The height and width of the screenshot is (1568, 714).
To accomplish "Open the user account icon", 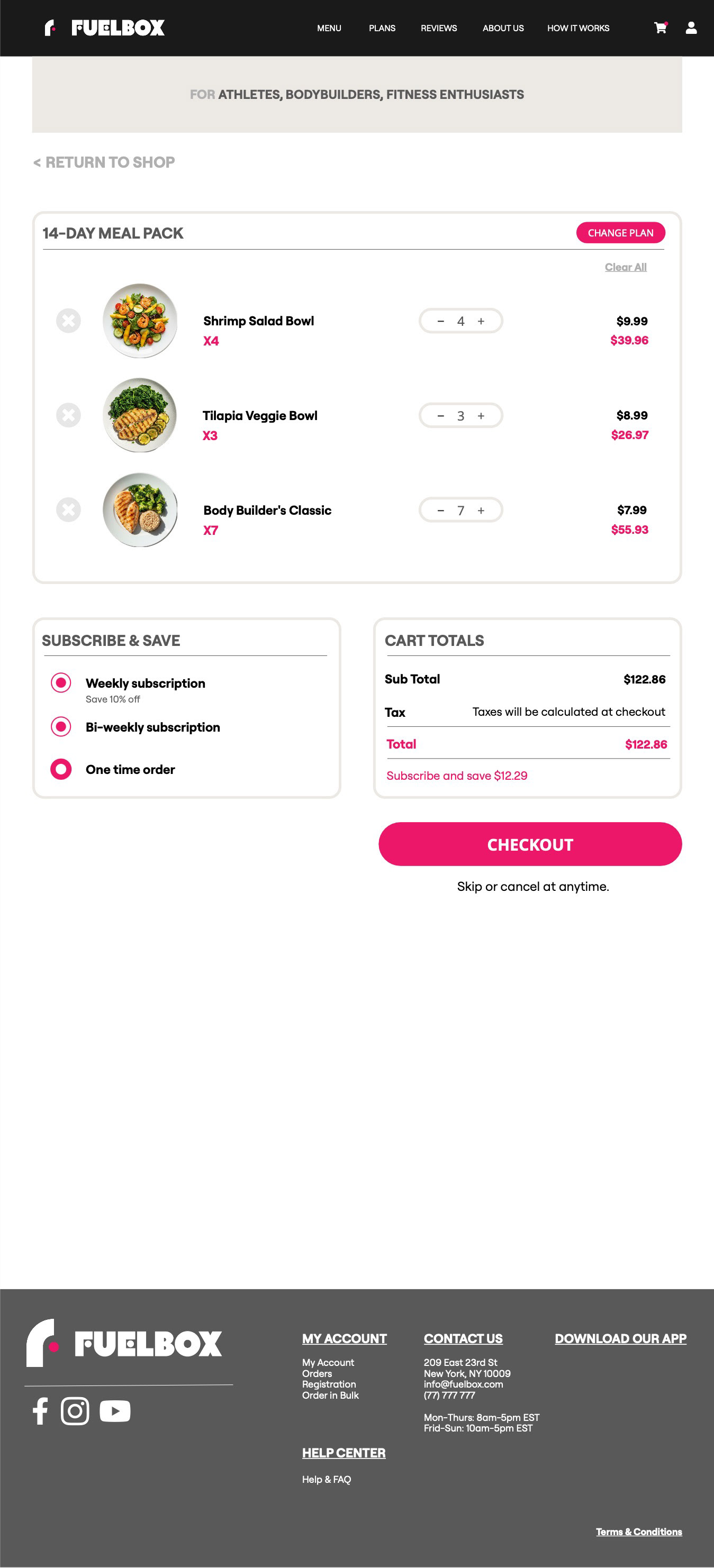I will pyautogui.click(x=691, y=28).
